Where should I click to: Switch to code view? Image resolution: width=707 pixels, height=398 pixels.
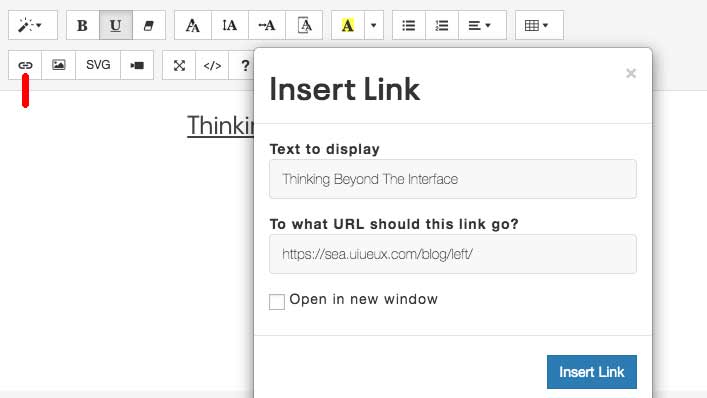tap(212, 65)
